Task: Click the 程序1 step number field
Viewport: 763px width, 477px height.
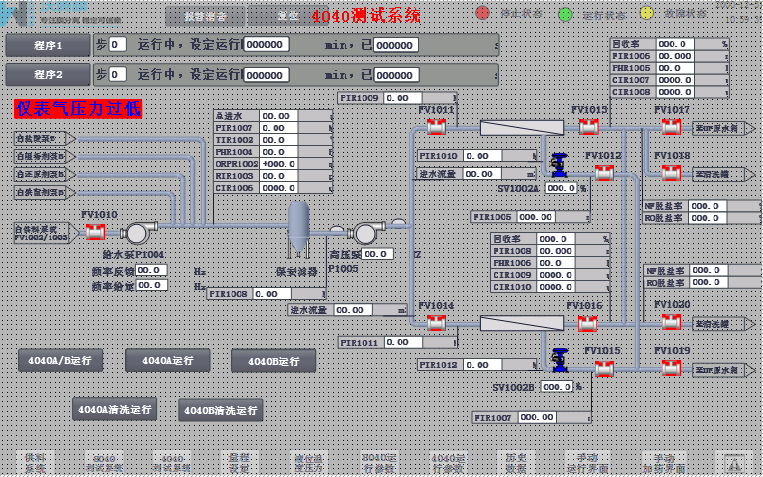Action: click(x=118, y=45)
